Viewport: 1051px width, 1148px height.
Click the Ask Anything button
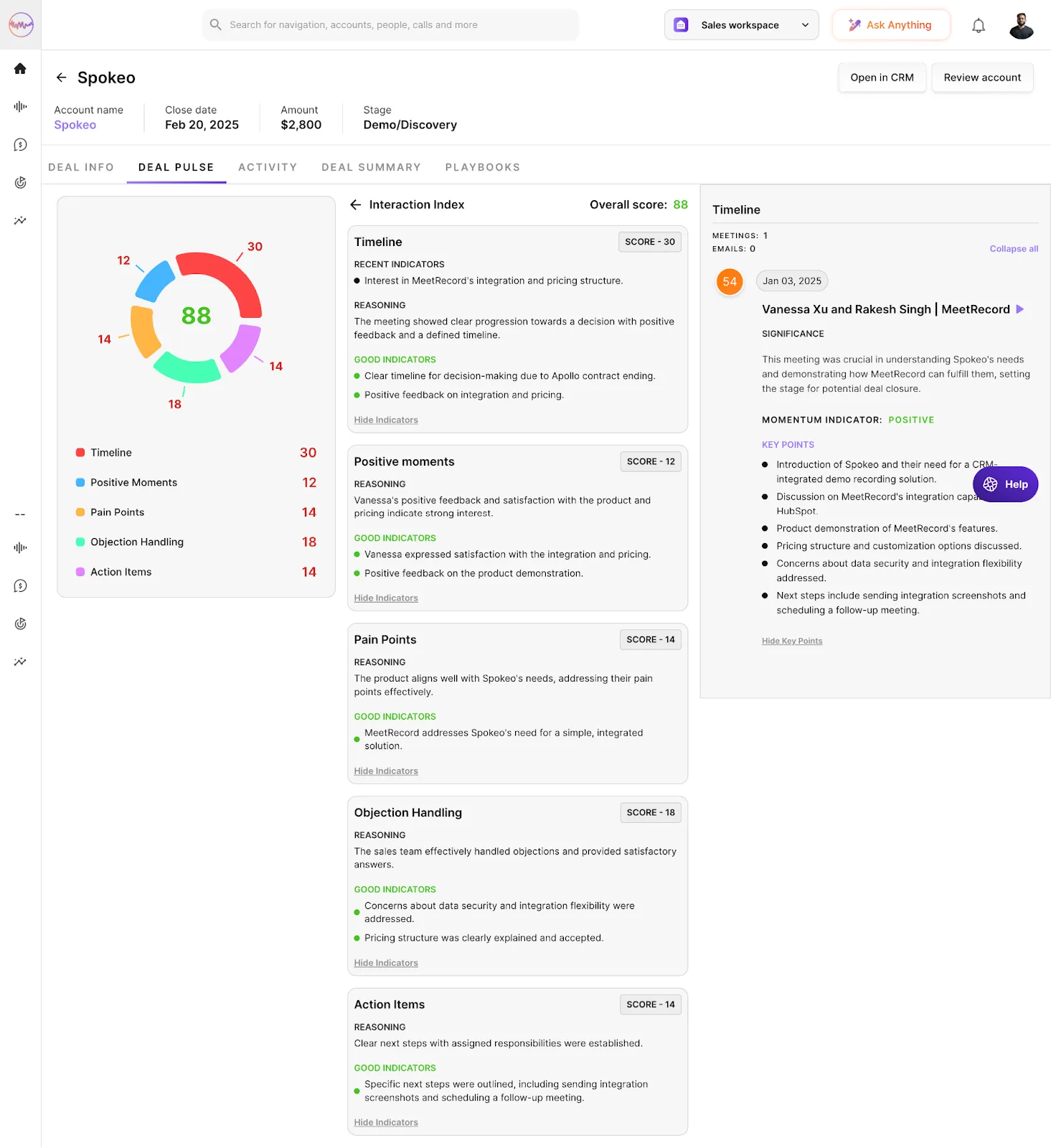(x=891, y=24)
